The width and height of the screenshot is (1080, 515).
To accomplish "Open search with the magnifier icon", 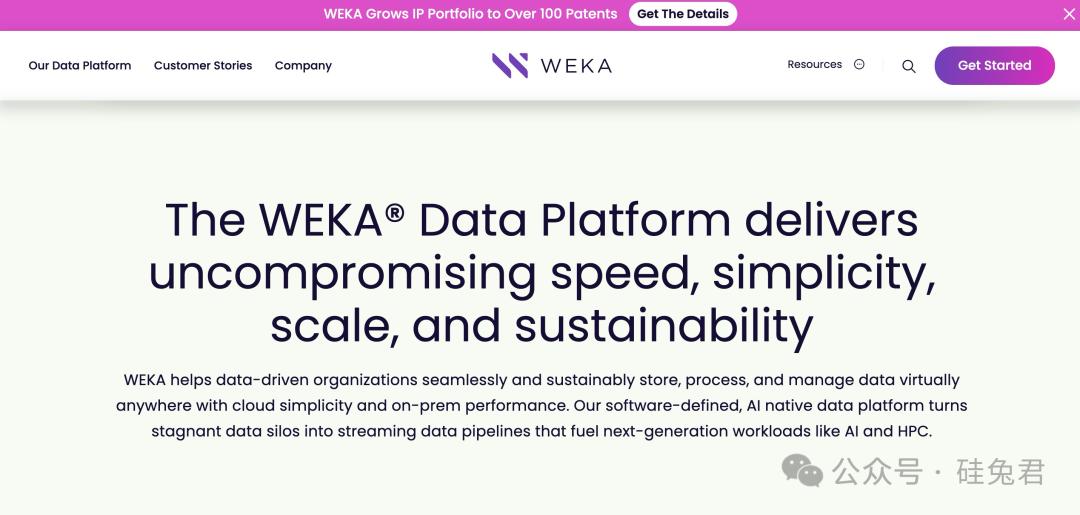I will [908, 66].
